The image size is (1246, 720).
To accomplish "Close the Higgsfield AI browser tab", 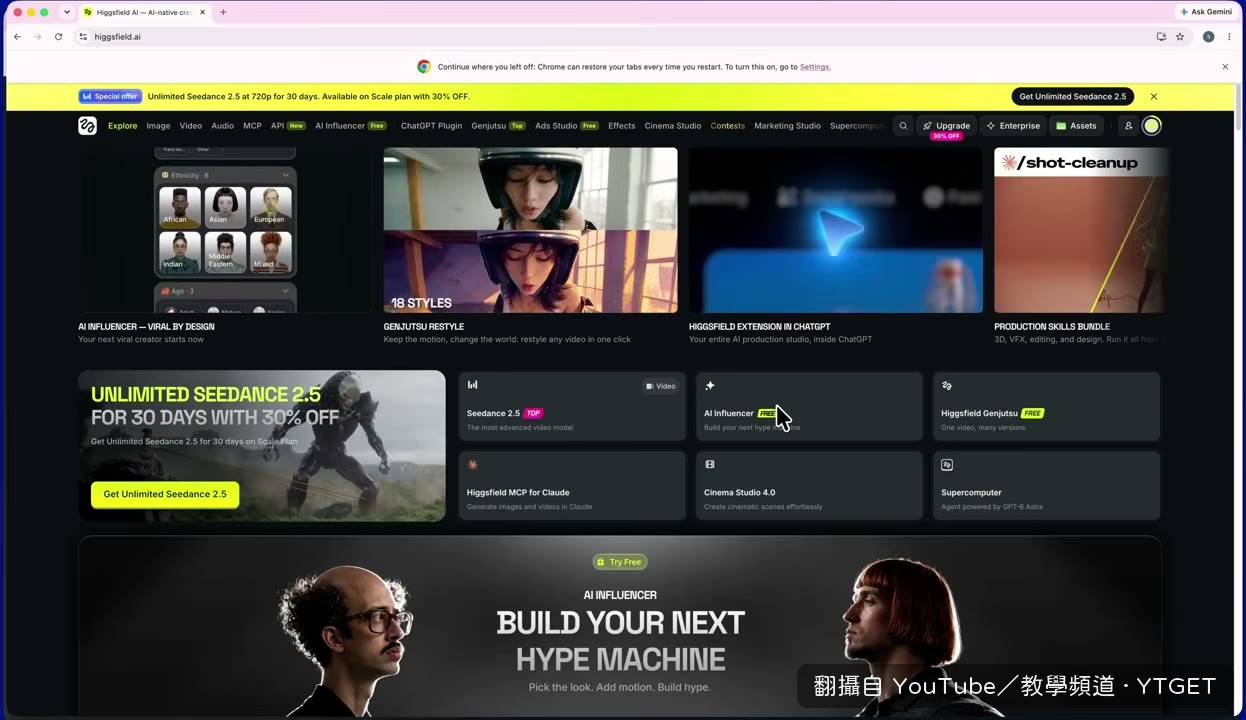I will 200,12.
